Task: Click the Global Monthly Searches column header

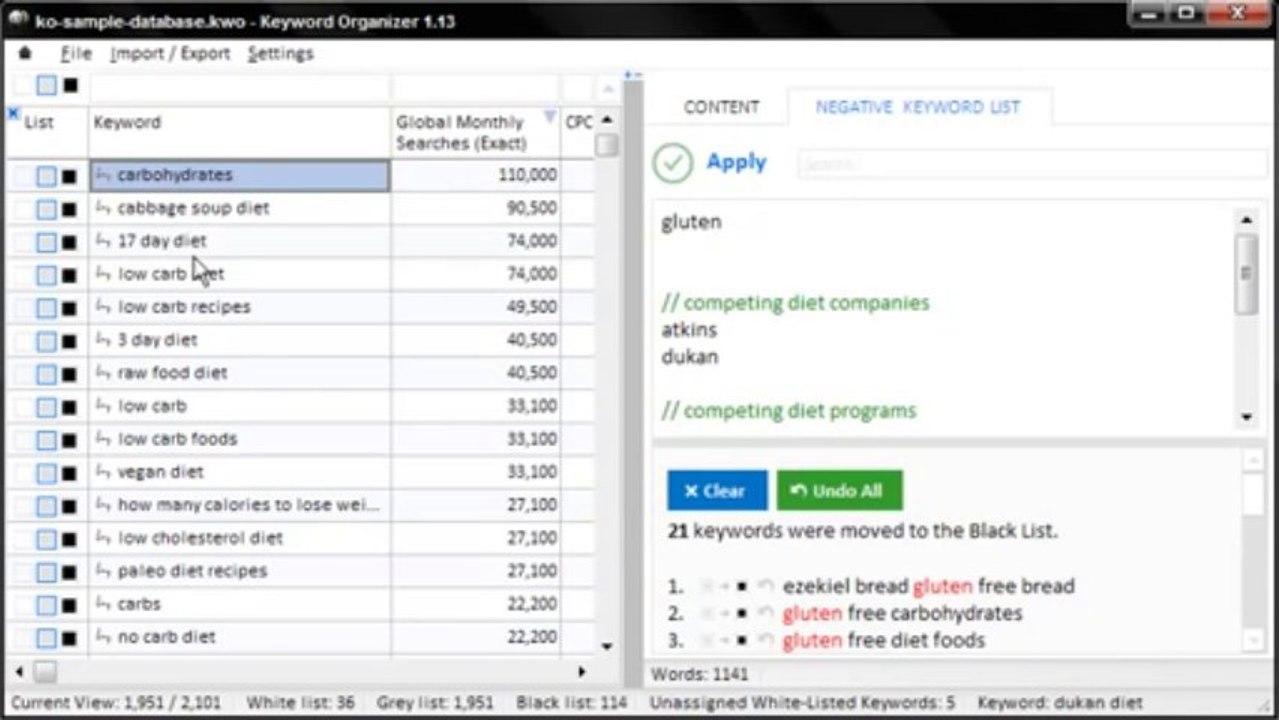Action: 475,132
